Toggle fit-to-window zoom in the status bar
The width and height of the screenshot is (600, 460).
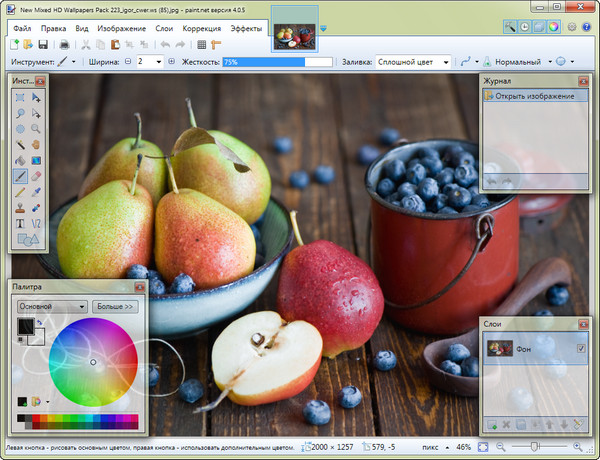[x=483, y=447]
